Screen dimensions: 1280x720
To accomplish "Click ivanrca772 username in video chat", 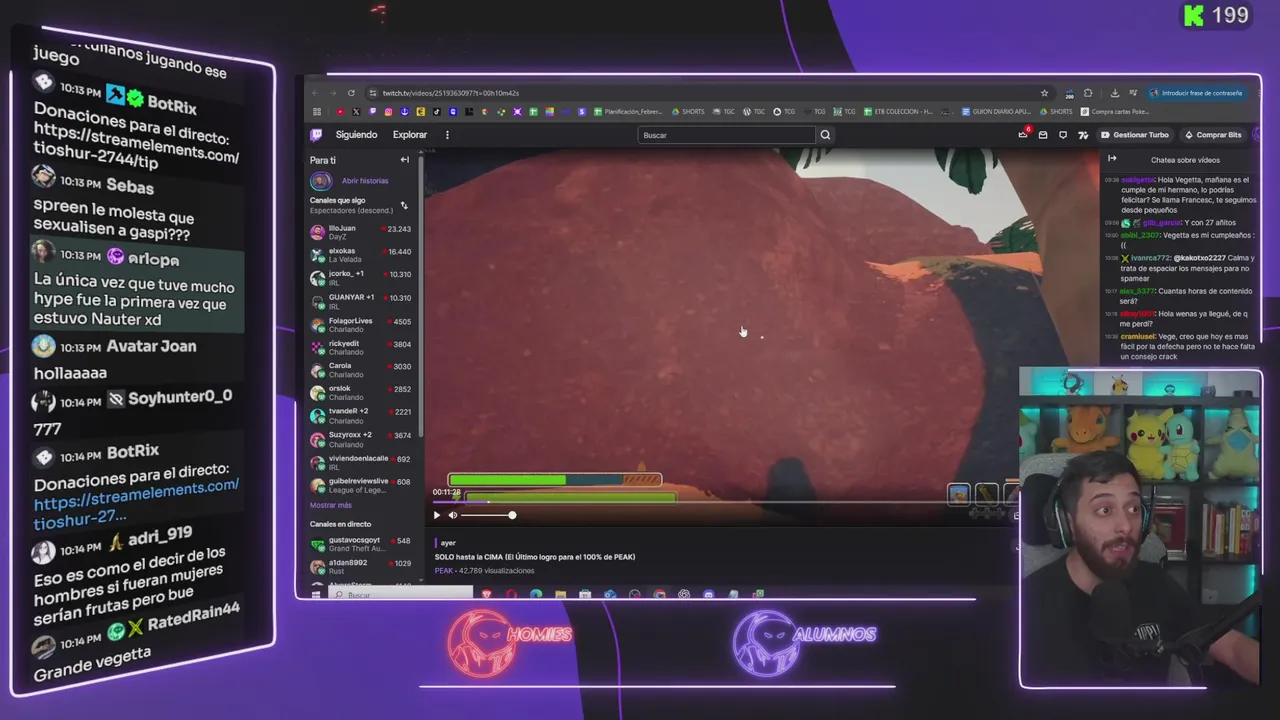I will click(x=1150, y=258).
